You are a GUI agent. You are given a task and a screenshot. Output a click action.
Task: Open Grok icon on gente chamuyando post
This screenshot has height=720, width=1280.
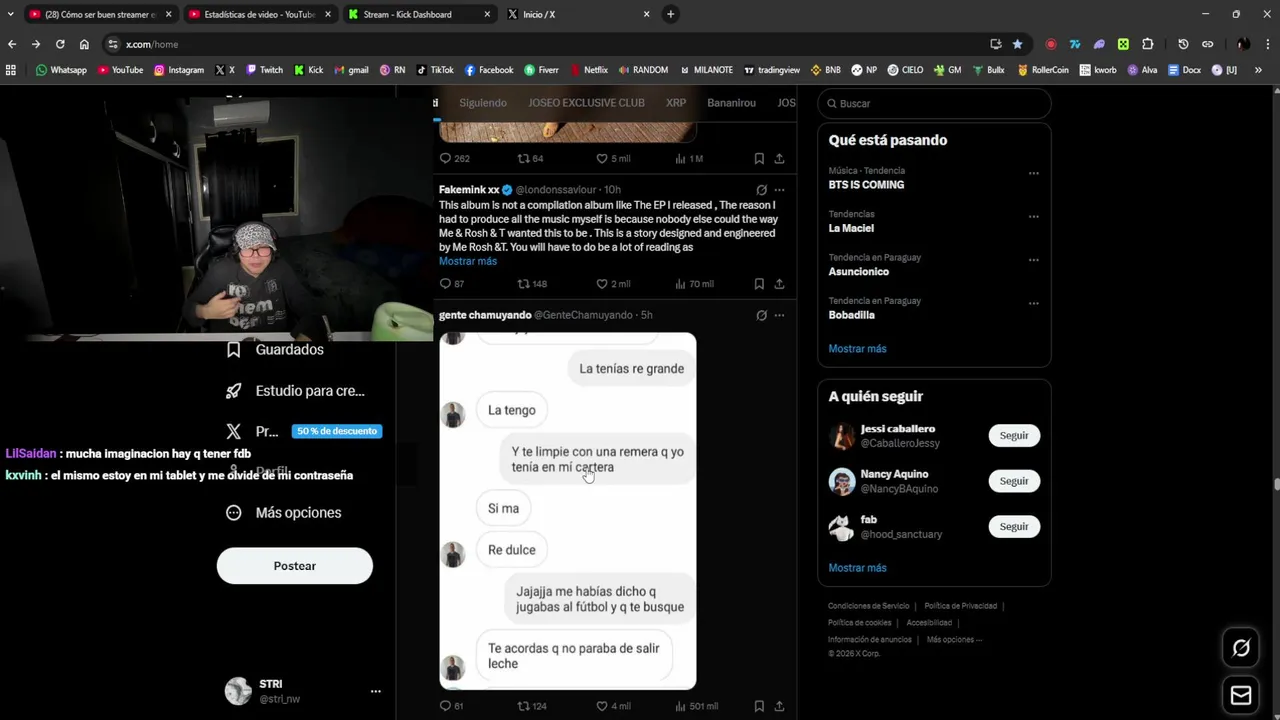point(761,315)
